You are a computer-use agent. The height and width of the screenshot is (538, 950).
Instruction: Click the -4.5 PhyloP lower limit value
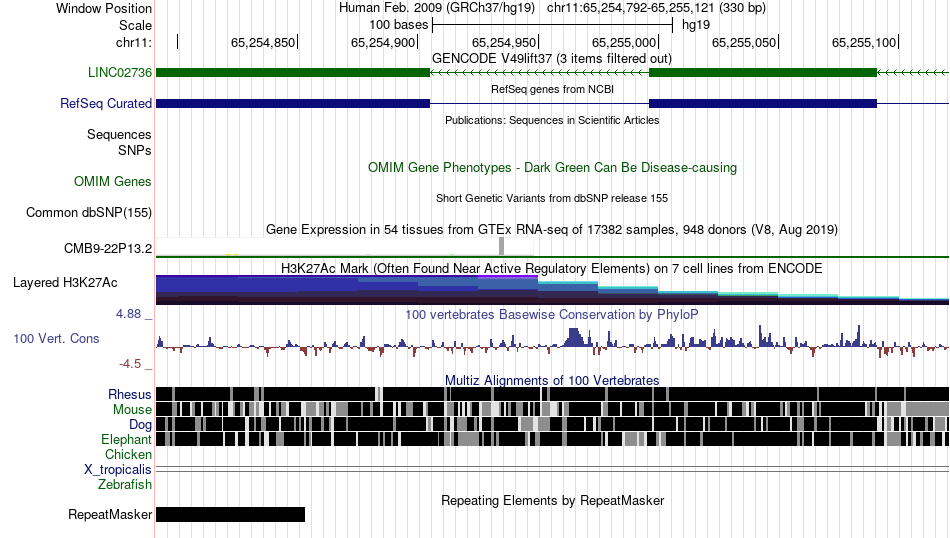click(130, 364)
